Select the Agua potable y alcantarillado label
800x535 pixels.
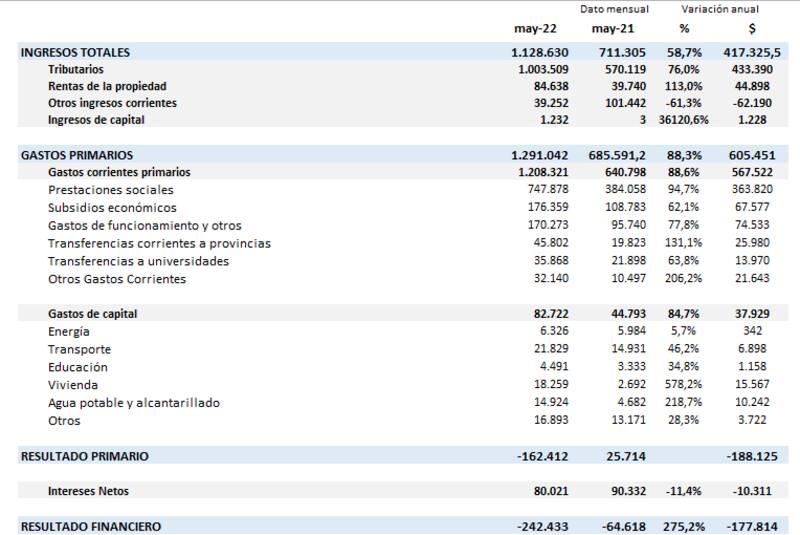(x=133, y=402)
